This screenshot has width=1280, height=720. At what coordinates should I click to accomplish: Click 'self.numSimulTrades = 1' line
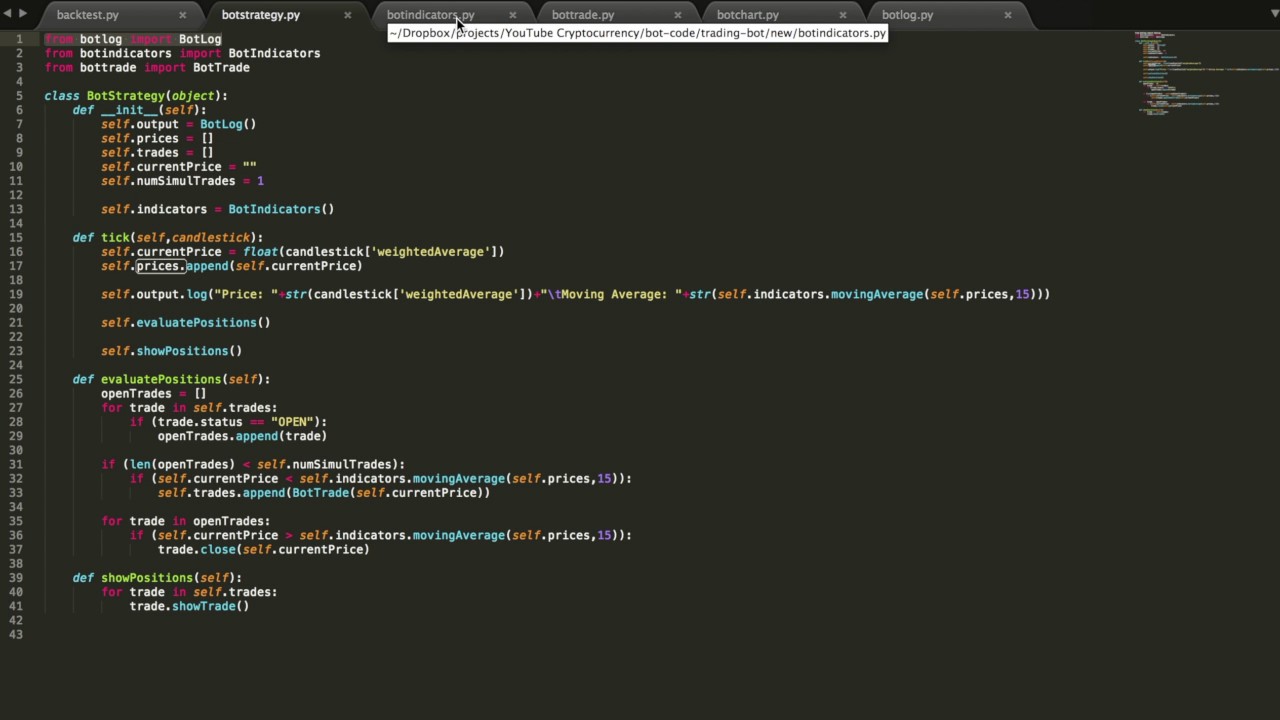tap(182, 181)
